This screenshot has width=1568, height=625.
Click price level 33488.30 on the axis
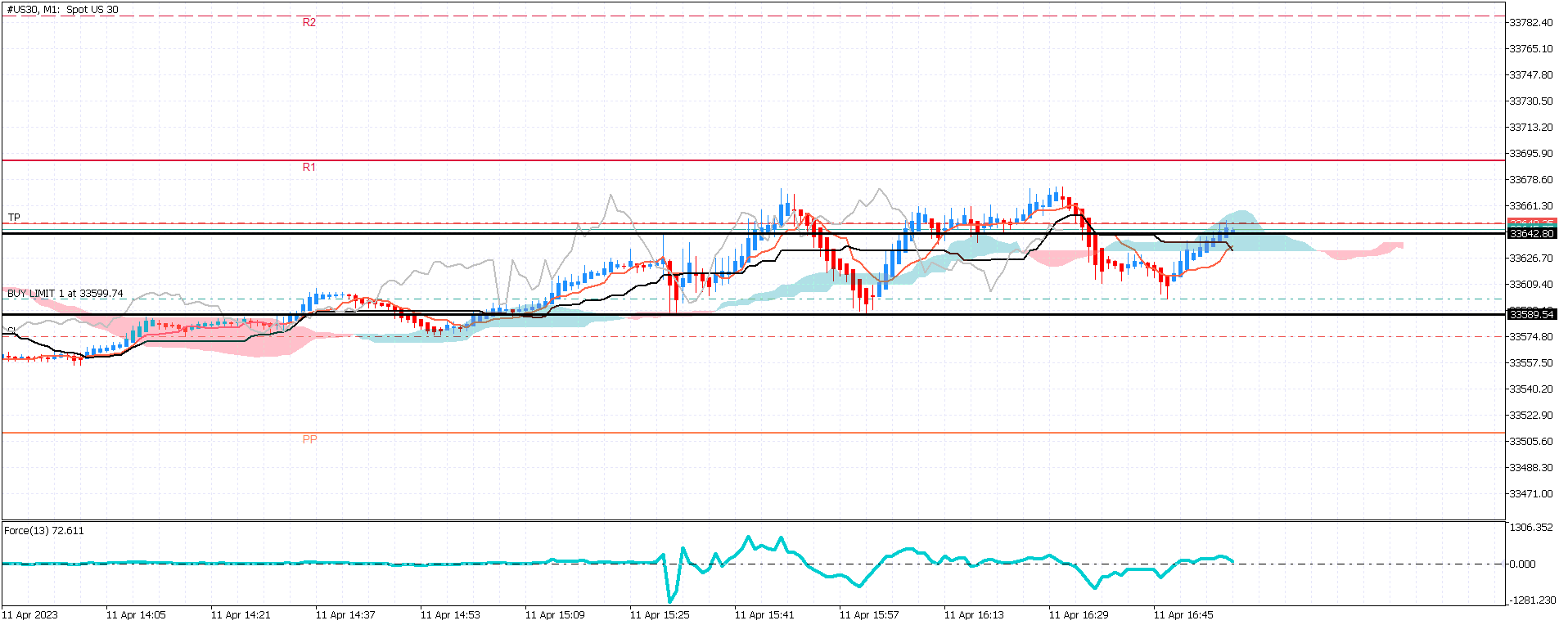coord(1531,468)
